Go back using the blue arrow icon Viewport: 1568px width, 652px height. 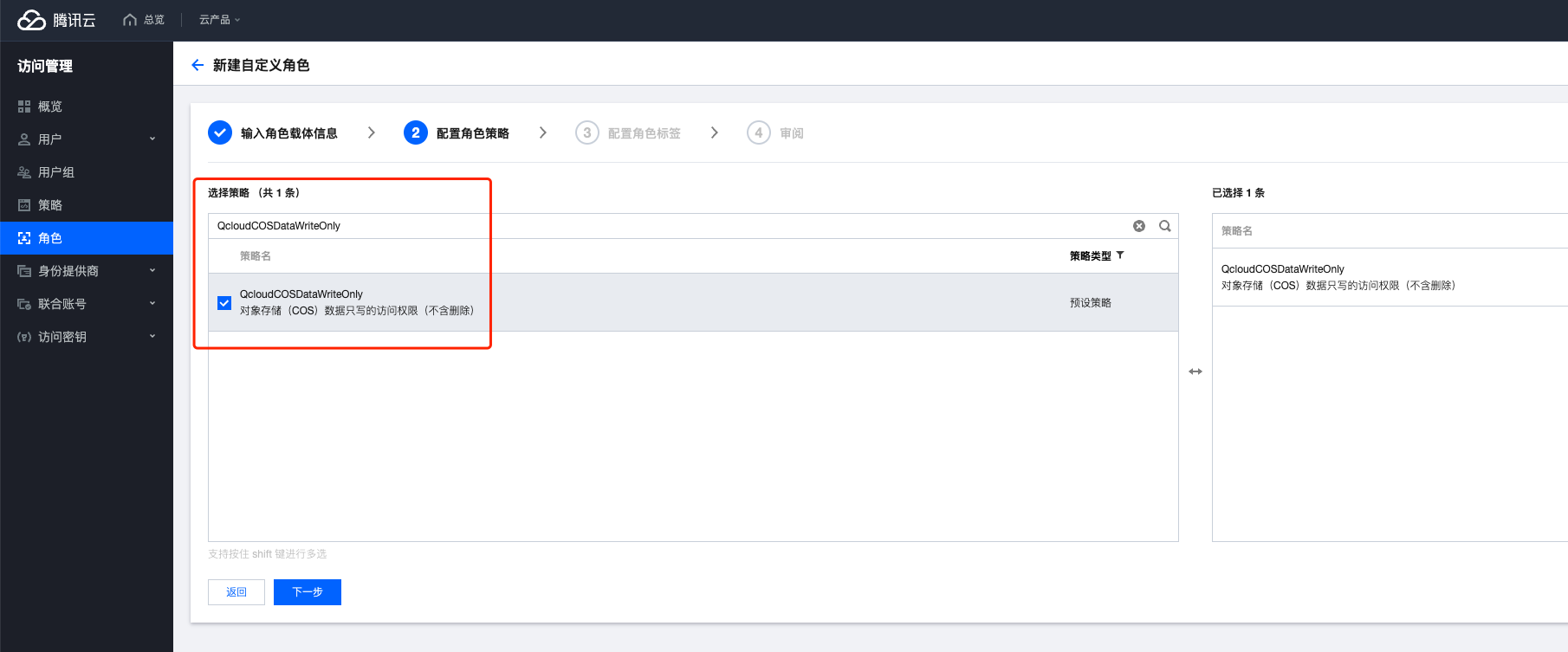pyautogui.click(x=198, y=65)
